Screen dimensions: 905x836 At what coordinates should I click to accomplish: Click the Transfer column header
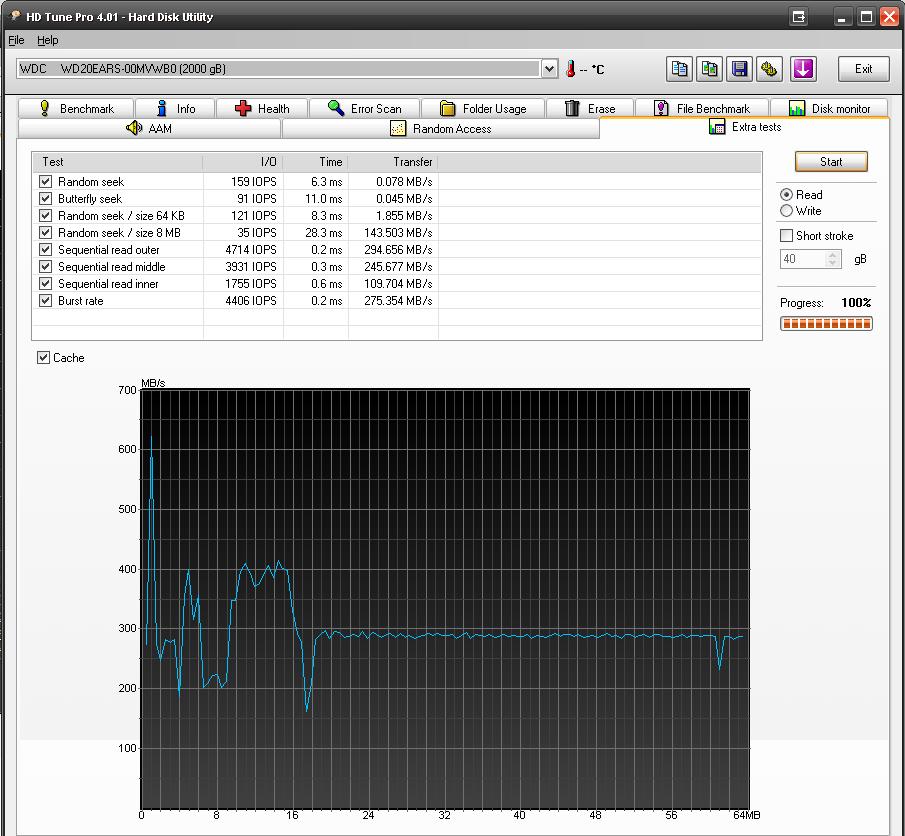click(x=393, y=162)
